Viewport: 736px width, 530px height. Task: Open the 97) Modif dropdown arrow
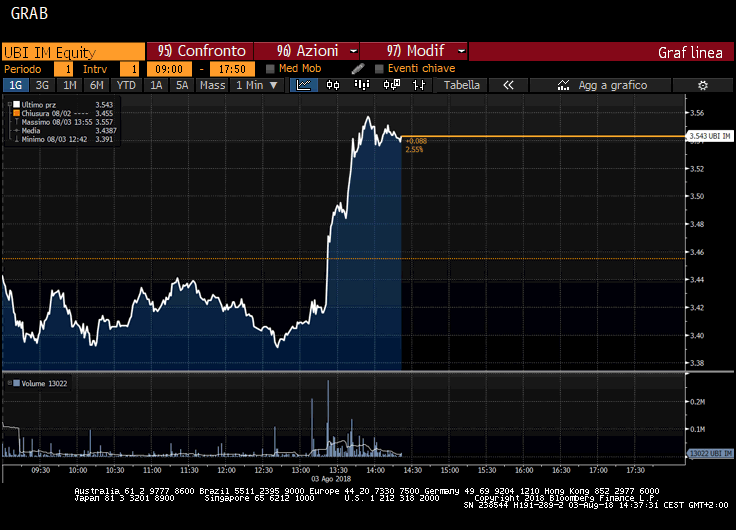tap(461, 51)
